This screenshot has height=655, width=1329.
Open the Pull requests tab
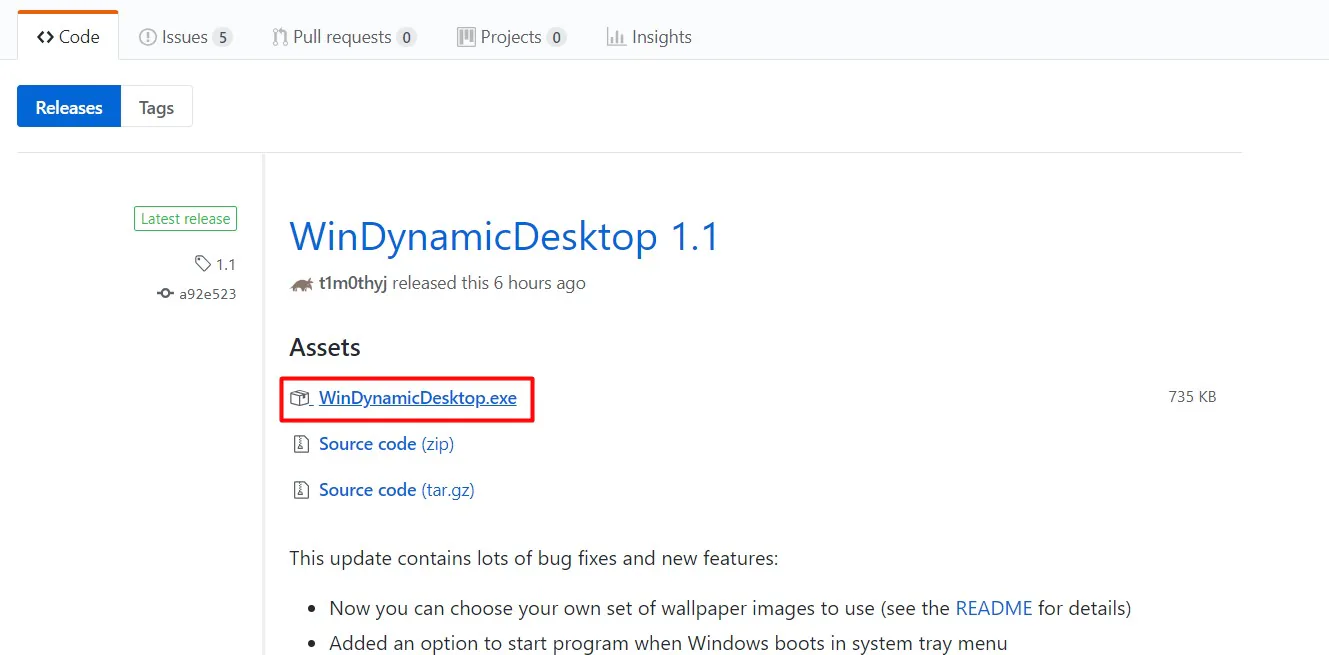pyautogui.click(x=344, y=37)
